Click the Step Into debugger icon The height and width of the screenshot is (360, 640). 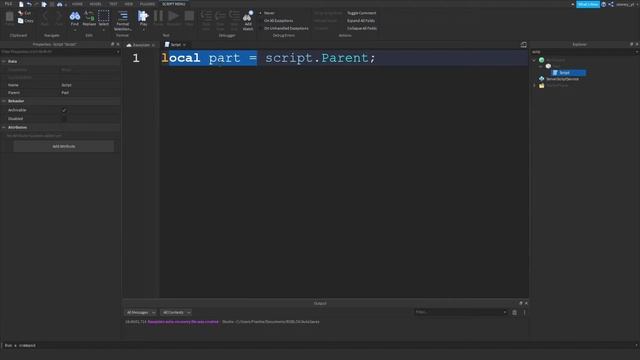coord(206,16)
